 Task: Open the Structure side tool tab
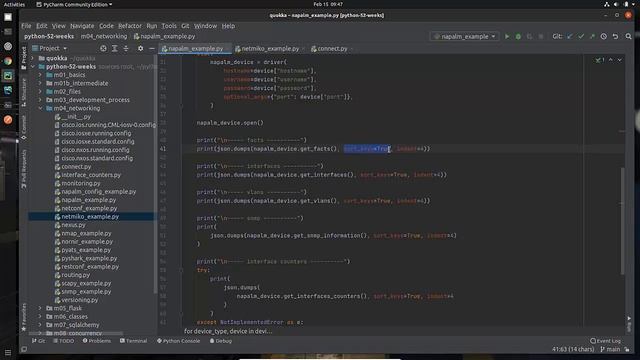pyautogui.click(x=24, y=93)
